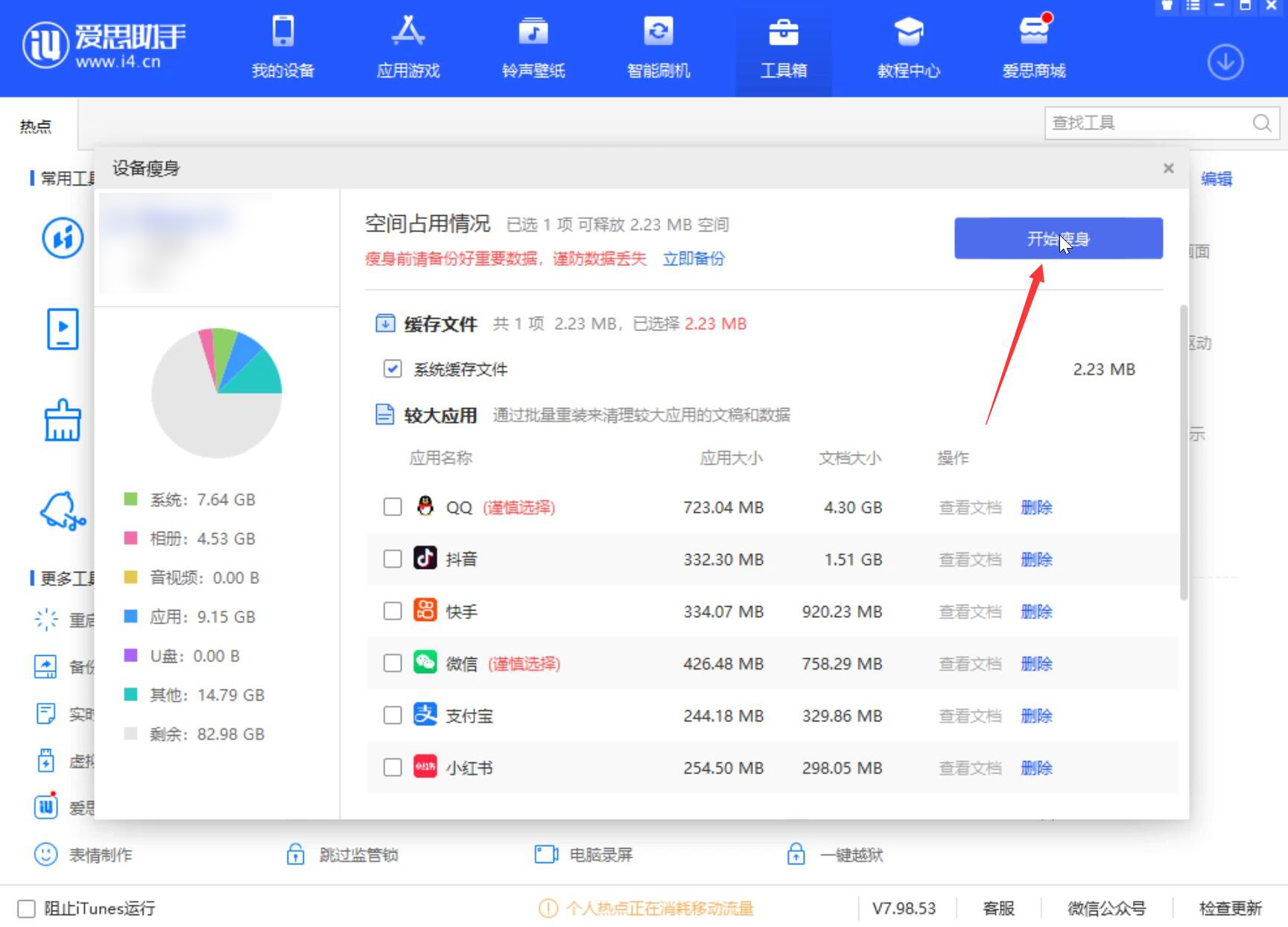The width and height of the screenshot is (1288, 927).
Task: Open 铃声壁纸 section
Action: (533, 49)
